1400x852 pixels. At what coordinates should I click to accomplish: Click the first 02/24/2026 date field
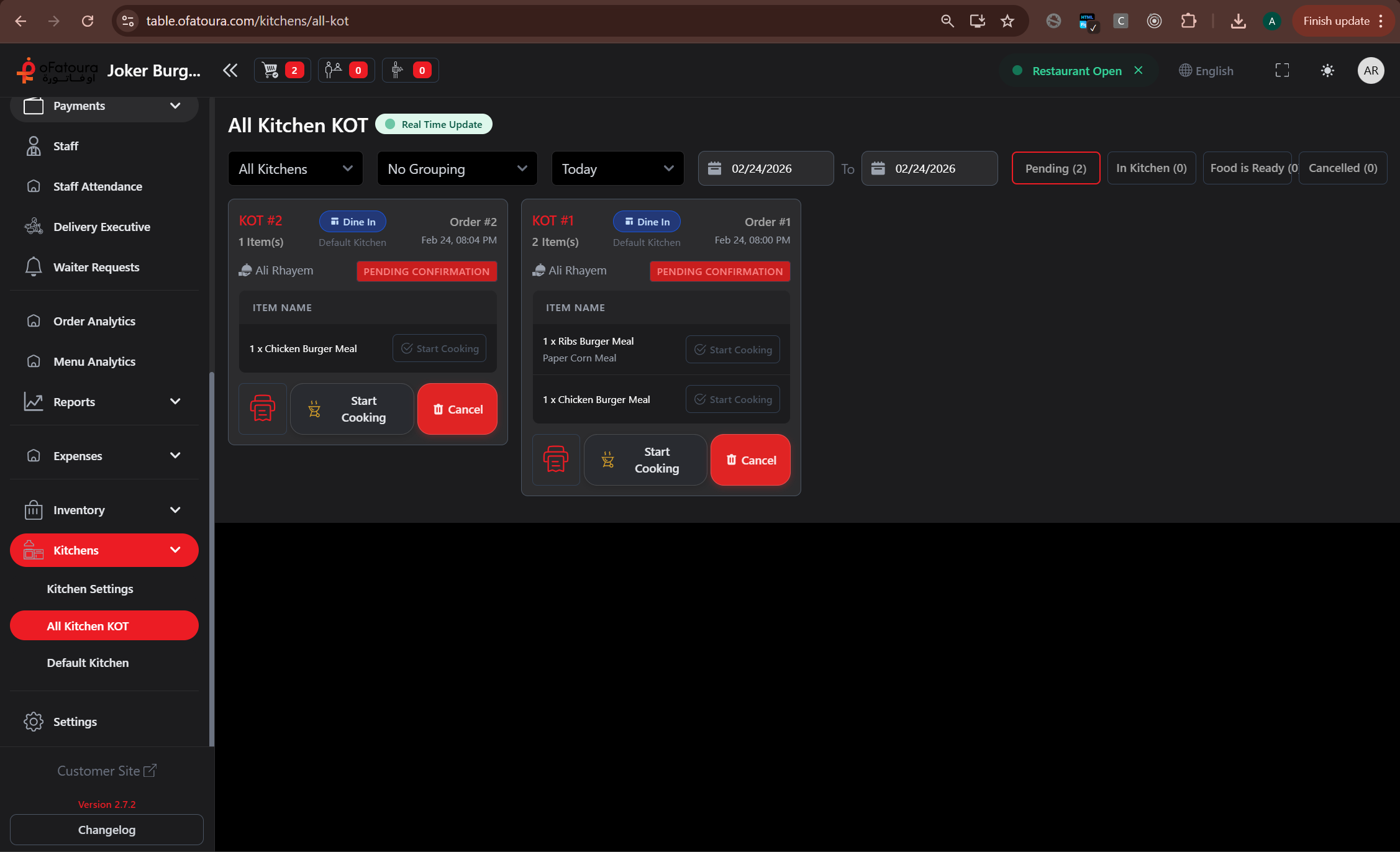click(766, 168)
